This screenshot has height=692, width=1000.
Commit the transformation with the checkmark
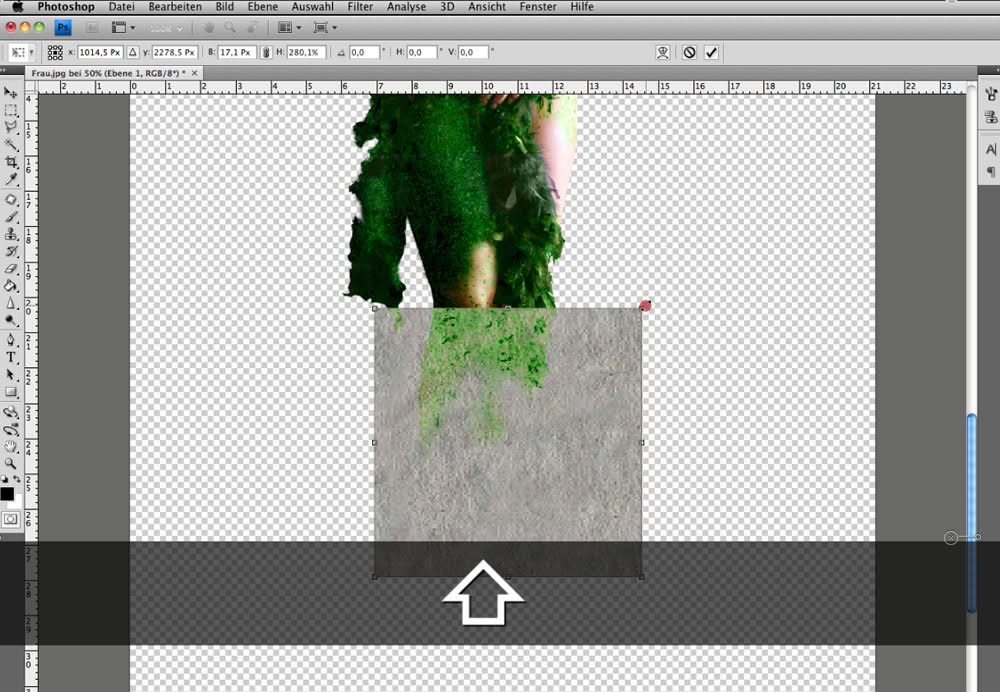[x=711, y=52]
